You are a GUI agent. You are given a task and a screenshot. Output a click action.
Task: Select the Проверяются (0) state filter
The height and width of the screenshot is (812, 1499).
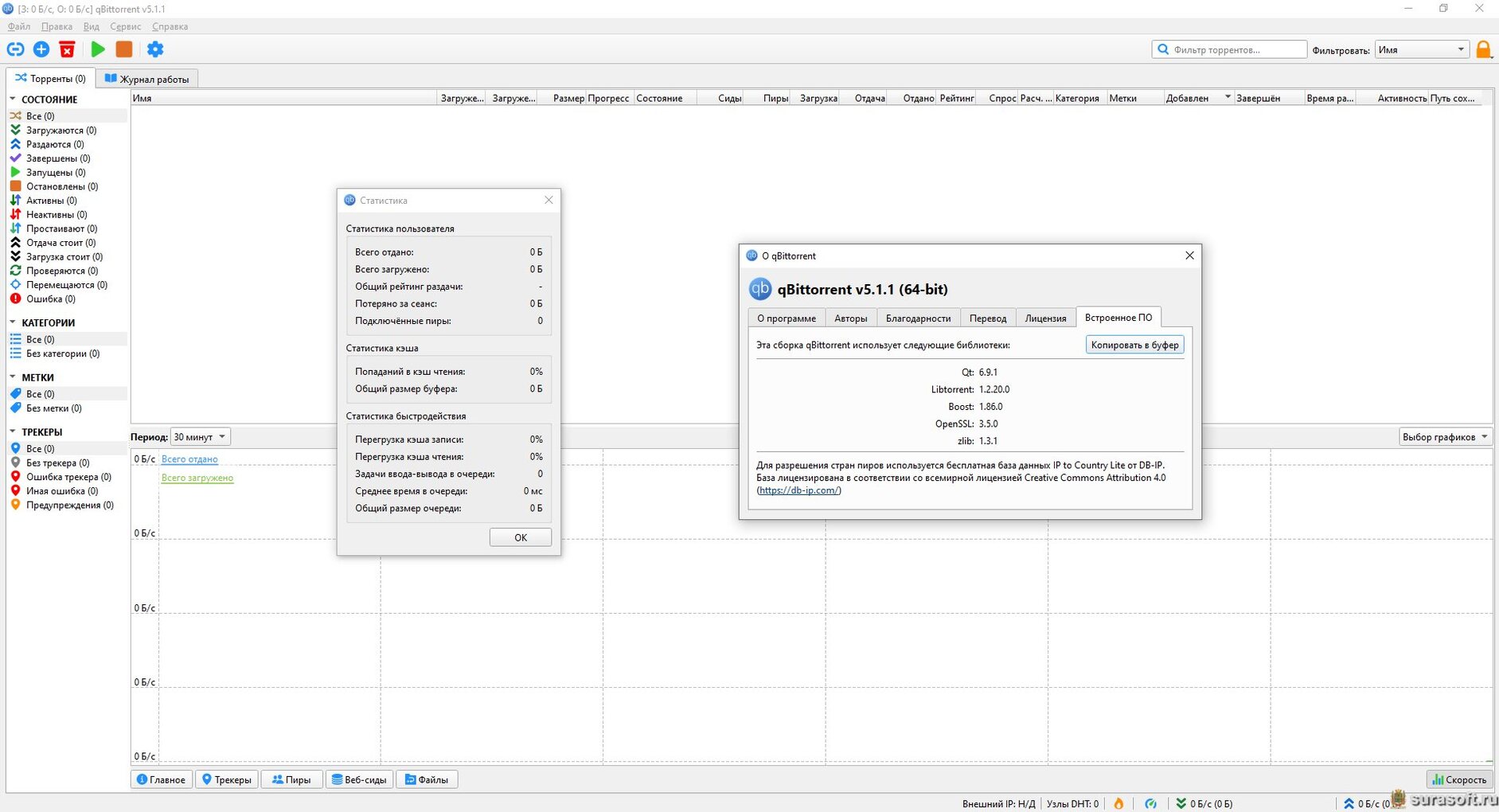[62, 271]
